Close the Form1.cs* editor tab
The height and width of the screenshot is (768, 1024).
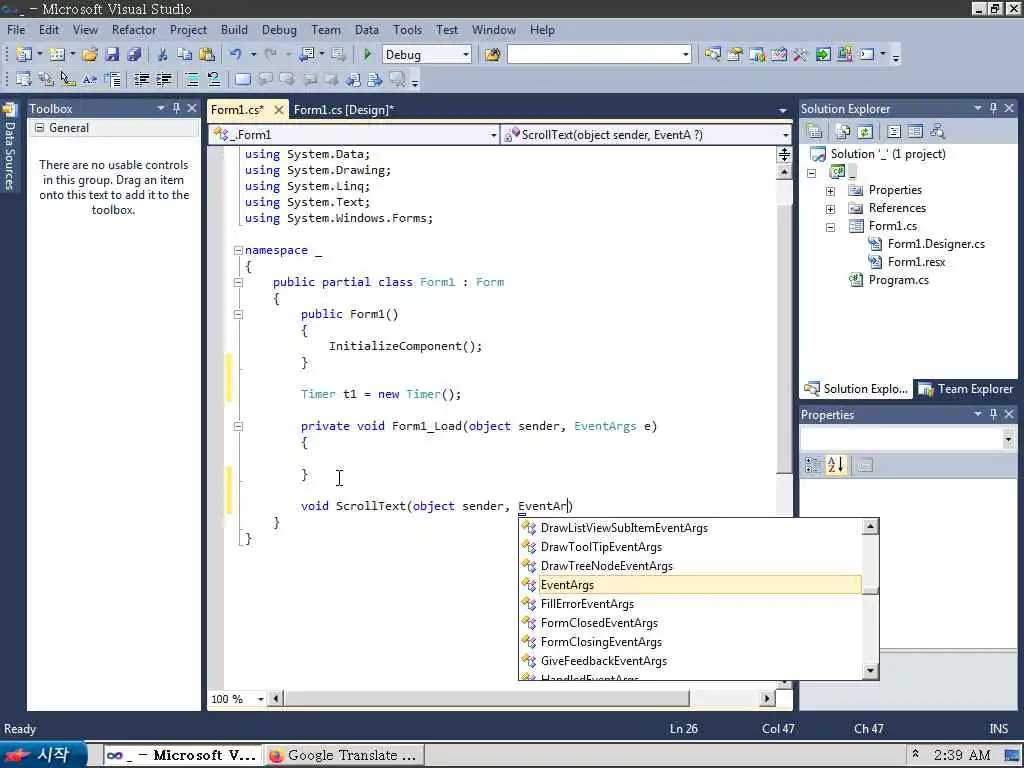pos(278,110)
